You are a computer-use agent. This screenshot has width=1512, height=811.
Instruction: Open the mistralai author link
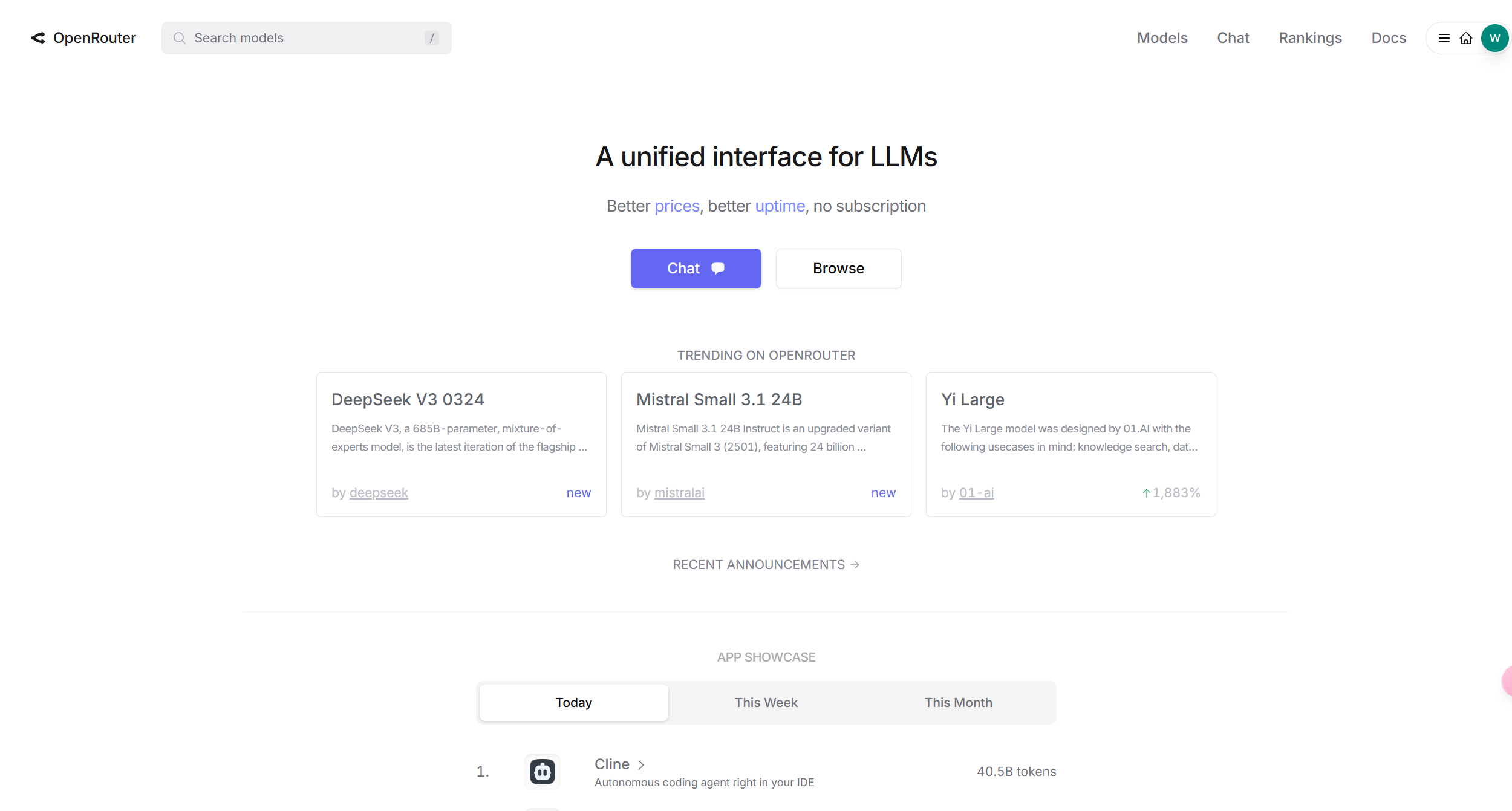679,492
